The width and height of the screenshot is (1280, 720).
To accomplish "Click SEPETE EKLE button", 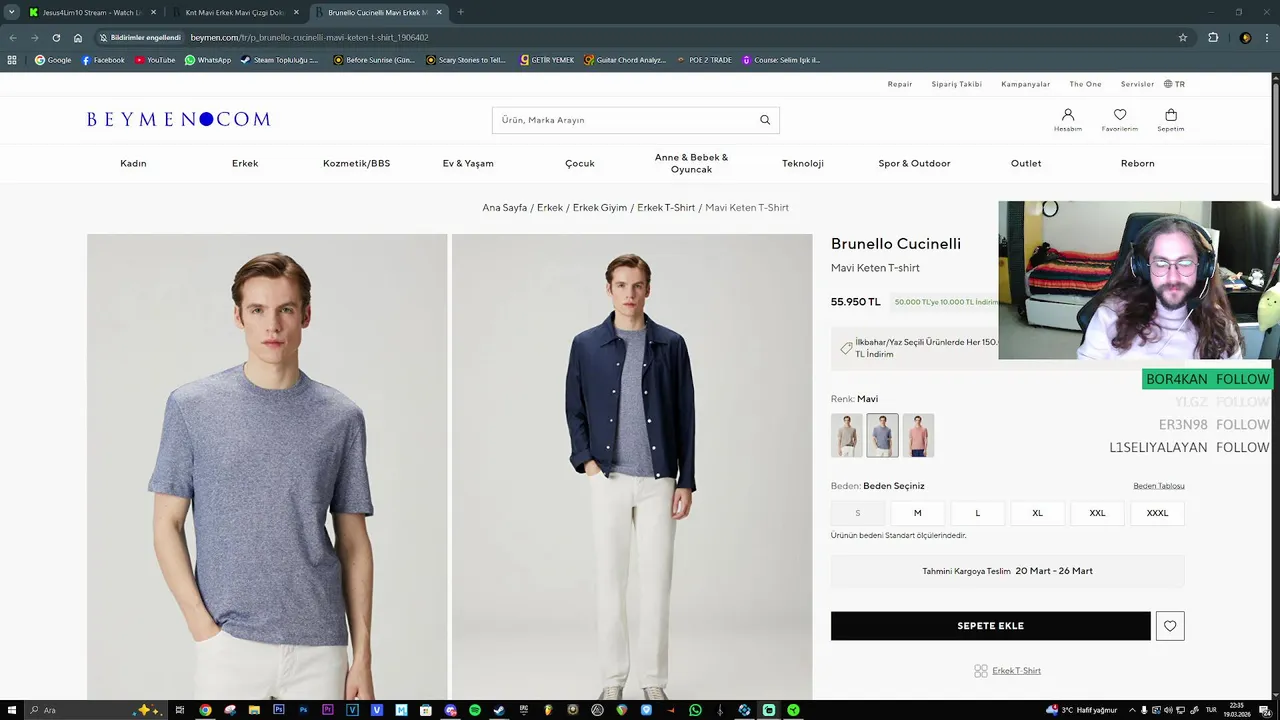I will (x=991, y=626).
